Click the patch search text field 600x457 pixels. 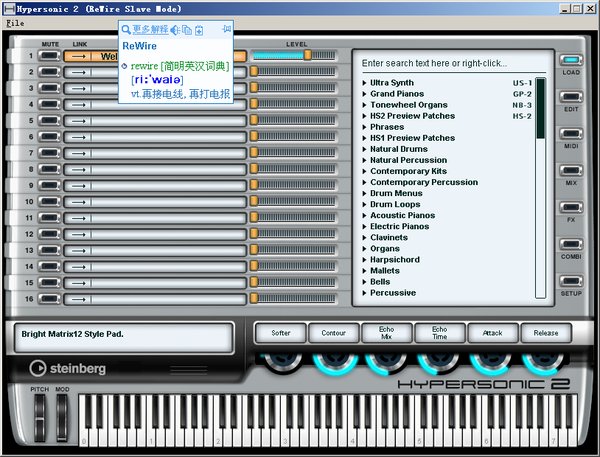tap(450, 62)
